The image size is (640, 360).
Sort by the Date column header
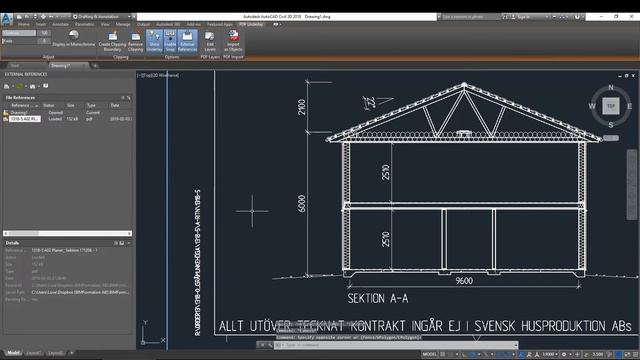pyautogui.click(x=115, y=105)
